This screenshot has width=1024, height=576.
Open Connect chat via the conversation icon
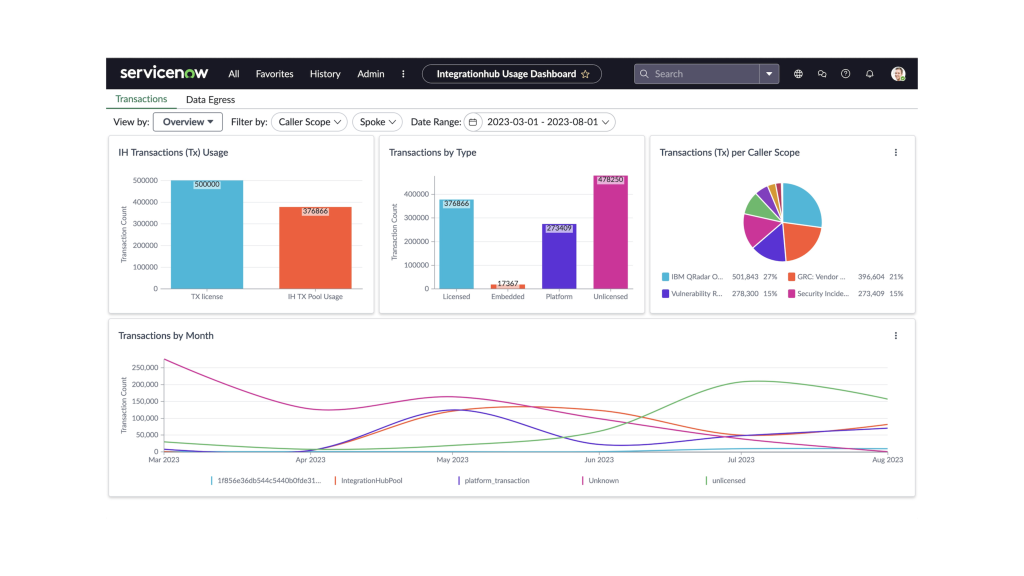click(x=822, y=73)
